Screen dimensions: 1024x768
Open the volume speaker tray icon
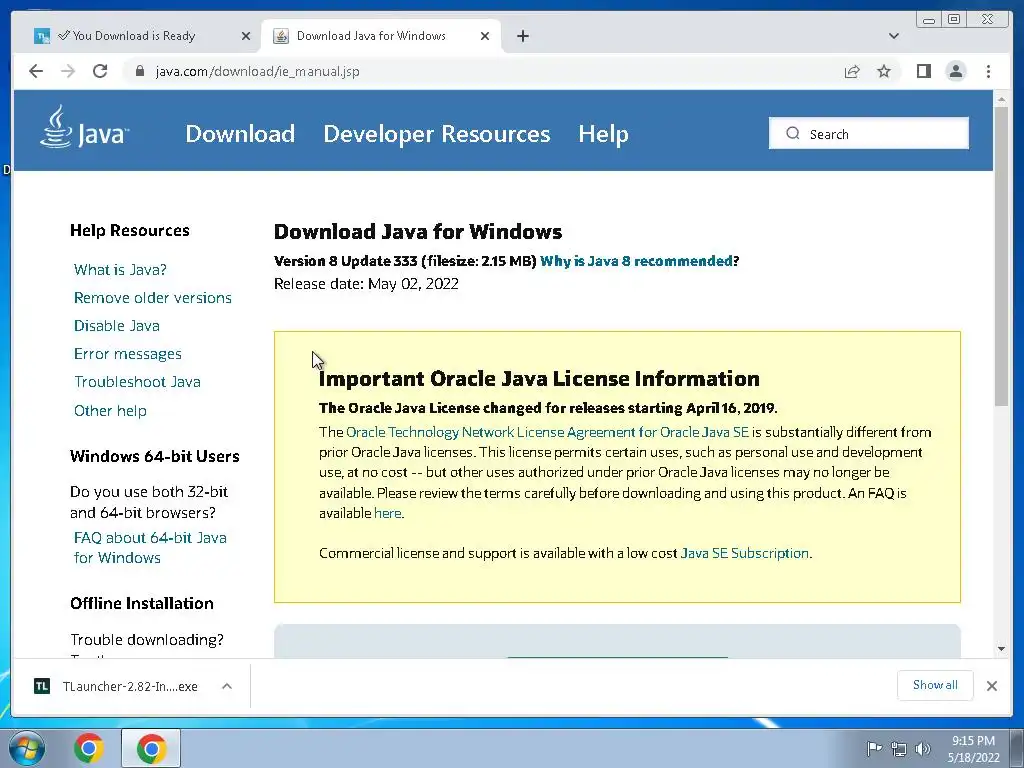pyautogui.click(x=923, y=749)
